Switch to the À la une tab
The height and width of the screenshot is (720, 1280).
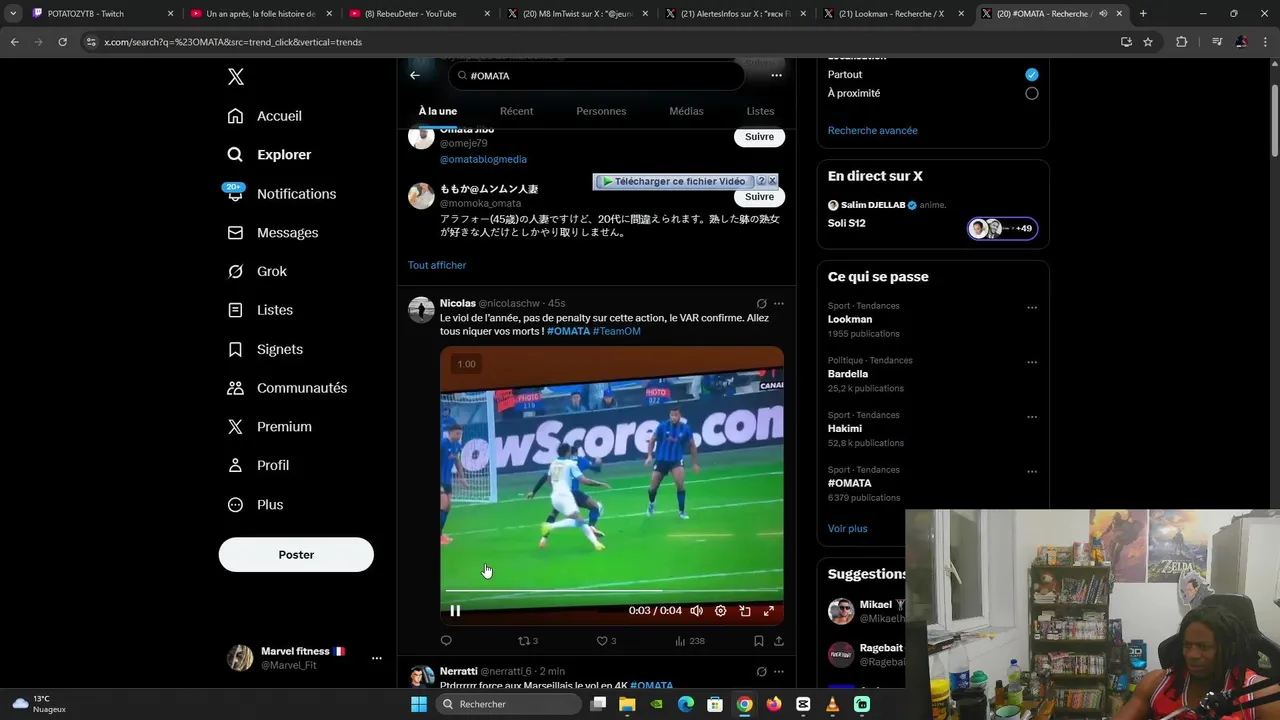pyautogui.click(x=438, y=111)
